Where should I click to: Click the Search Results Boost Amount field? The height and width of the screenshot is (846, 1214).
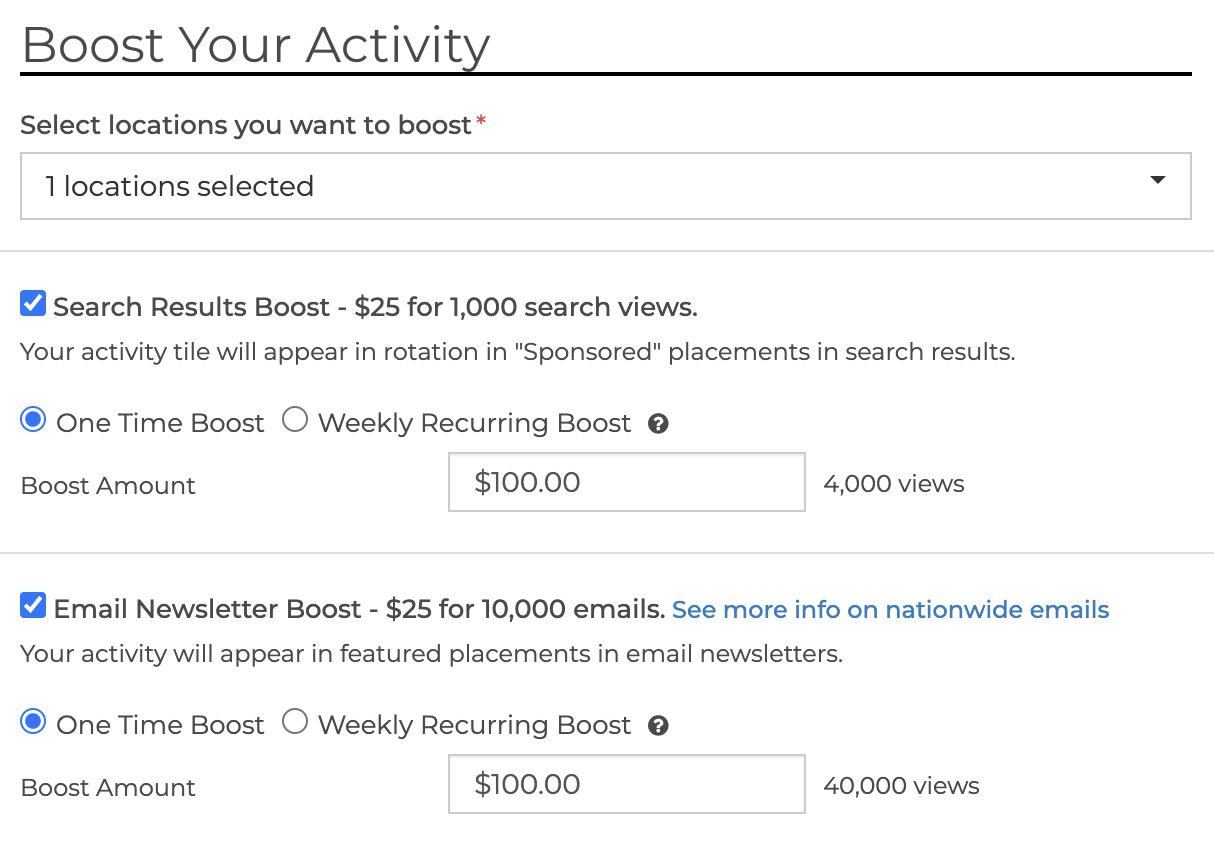[626, 482]
